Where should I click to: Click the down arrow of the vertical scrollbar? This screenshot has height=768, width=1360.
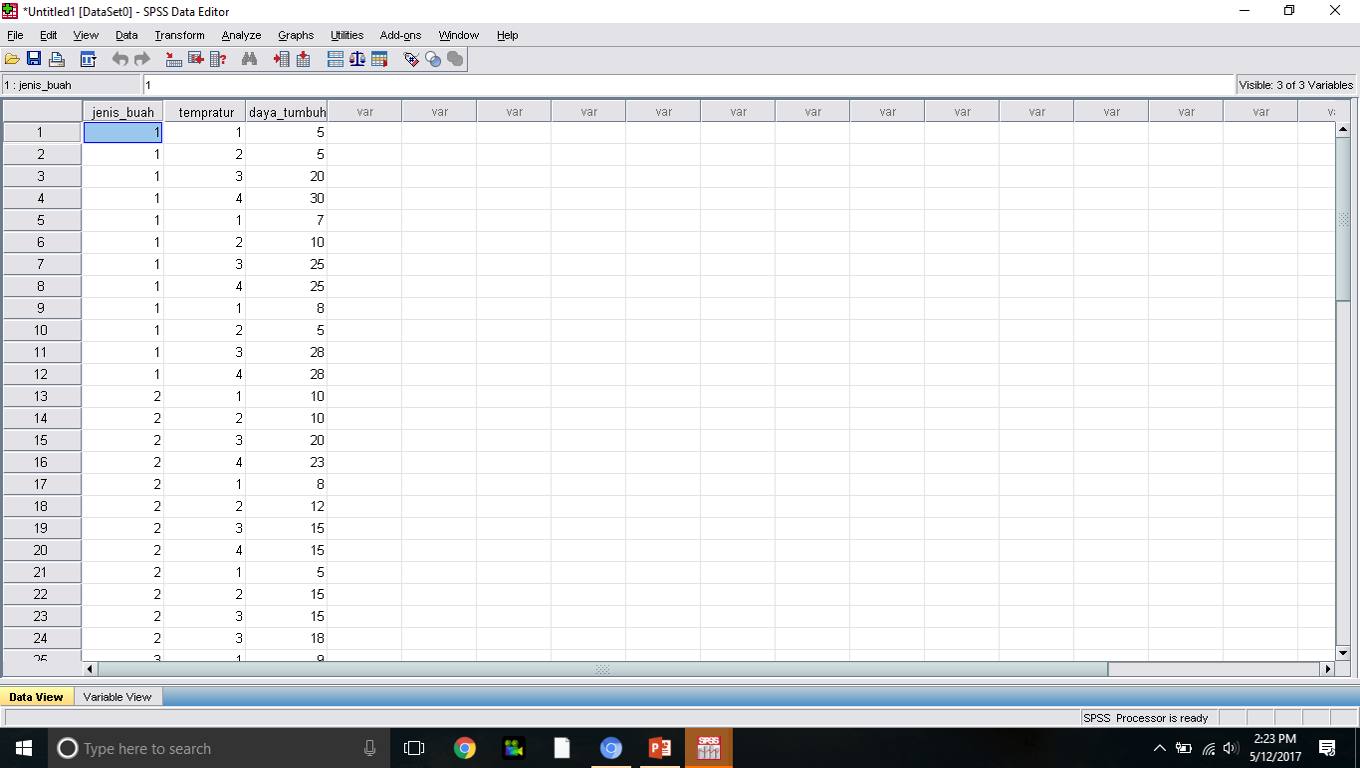(x=1343, y=652)
